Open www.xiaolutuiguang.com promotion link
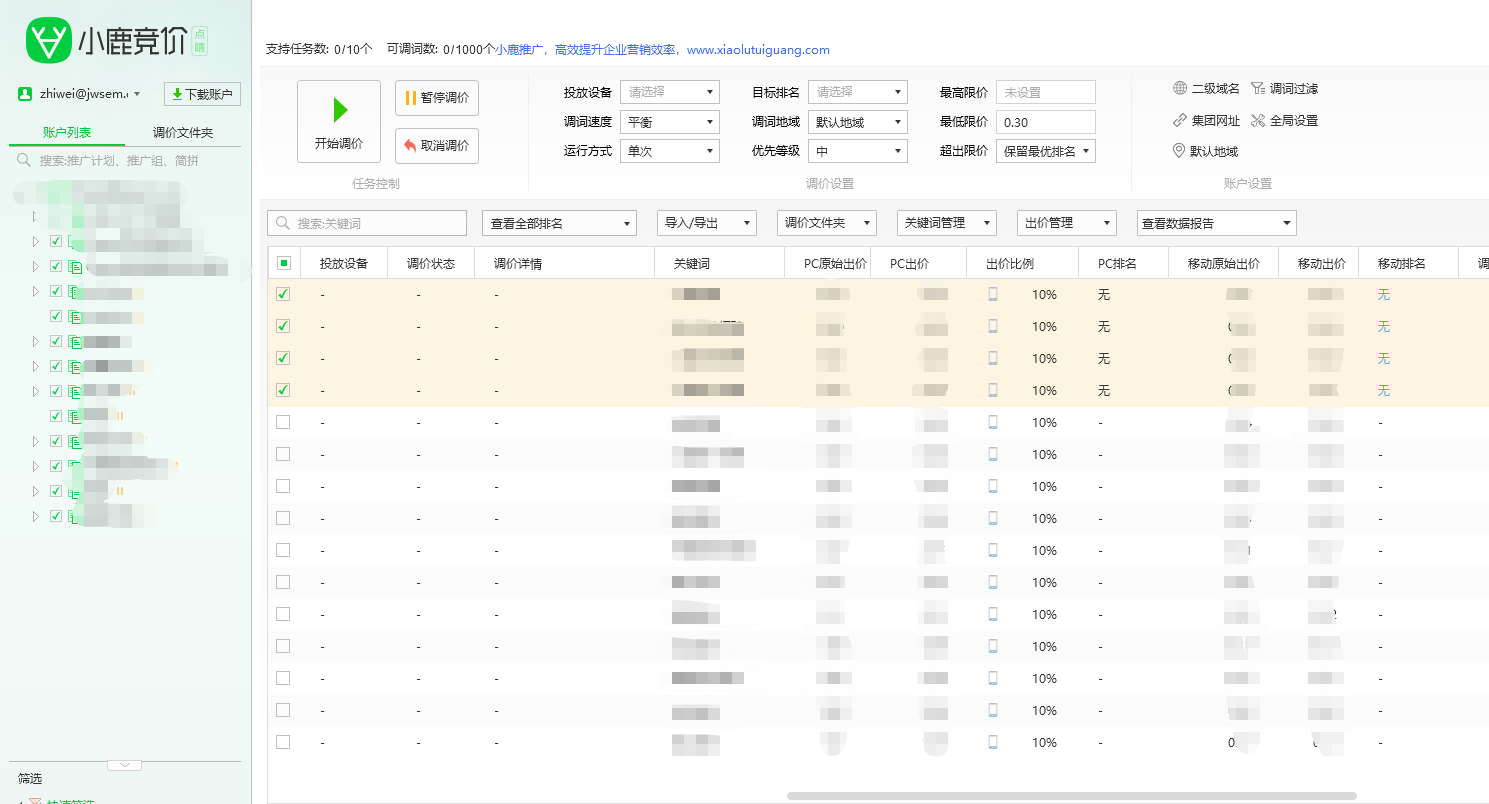 tap(758, 50)
